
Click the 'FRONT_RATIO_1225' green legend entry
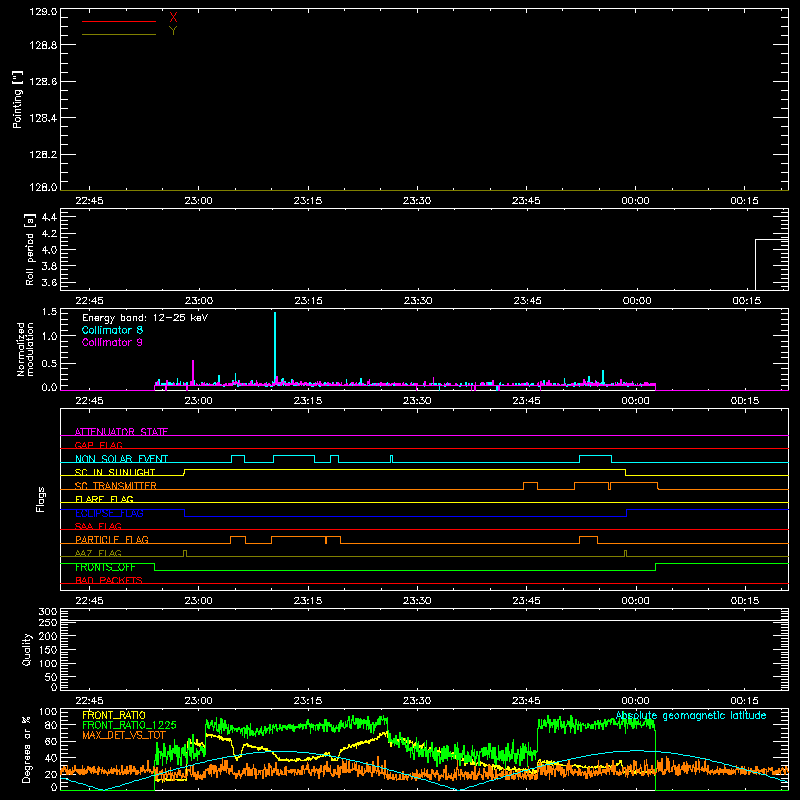coord(129,725)
